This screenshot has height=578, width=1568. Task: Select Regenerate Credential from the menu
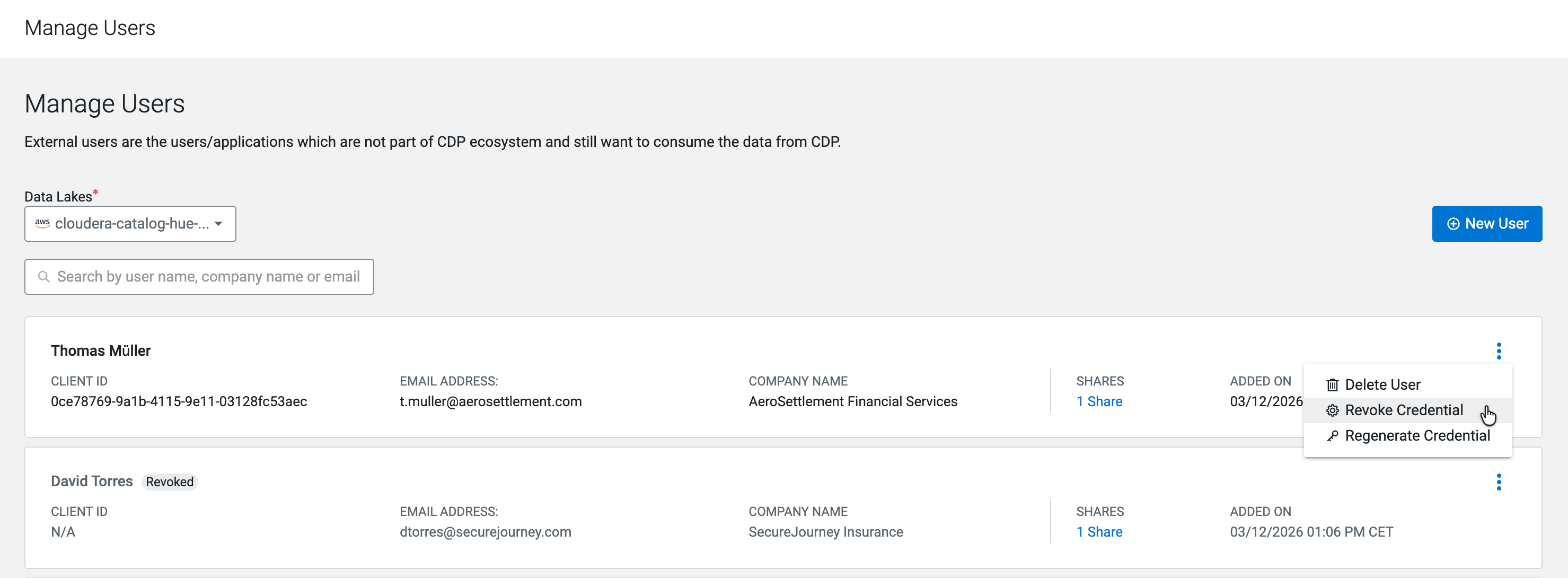(x=1416, y=436)
